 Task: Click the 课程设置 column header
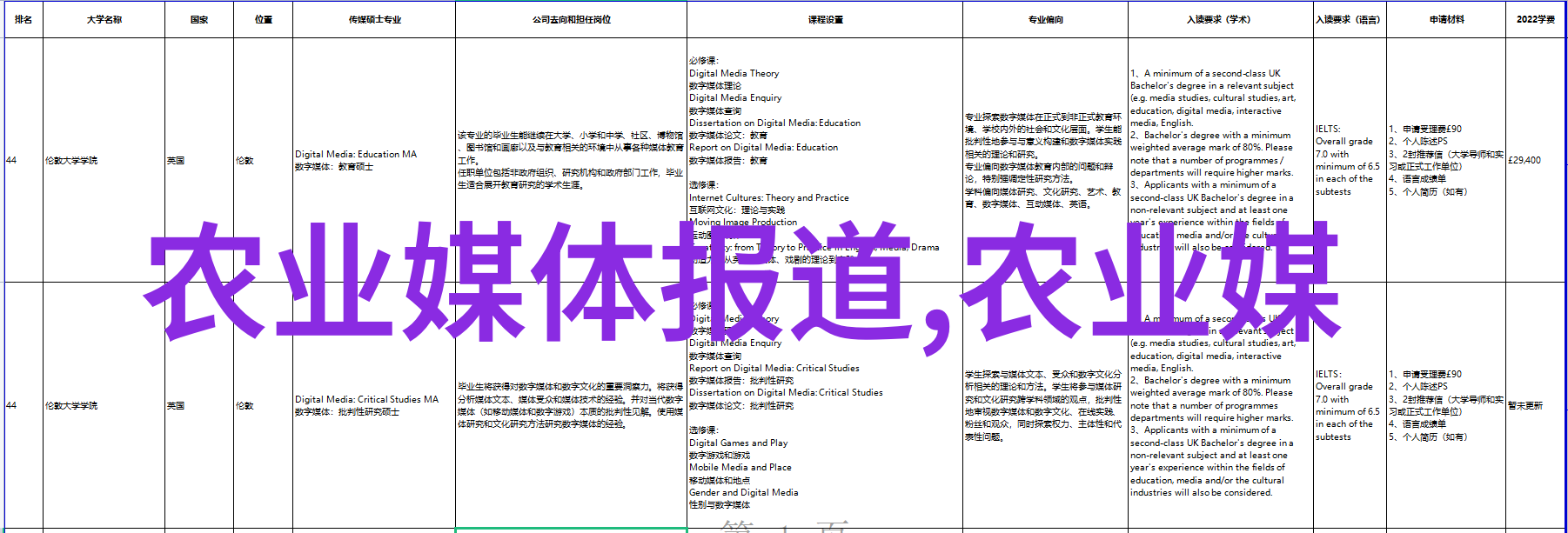point(825,19)
